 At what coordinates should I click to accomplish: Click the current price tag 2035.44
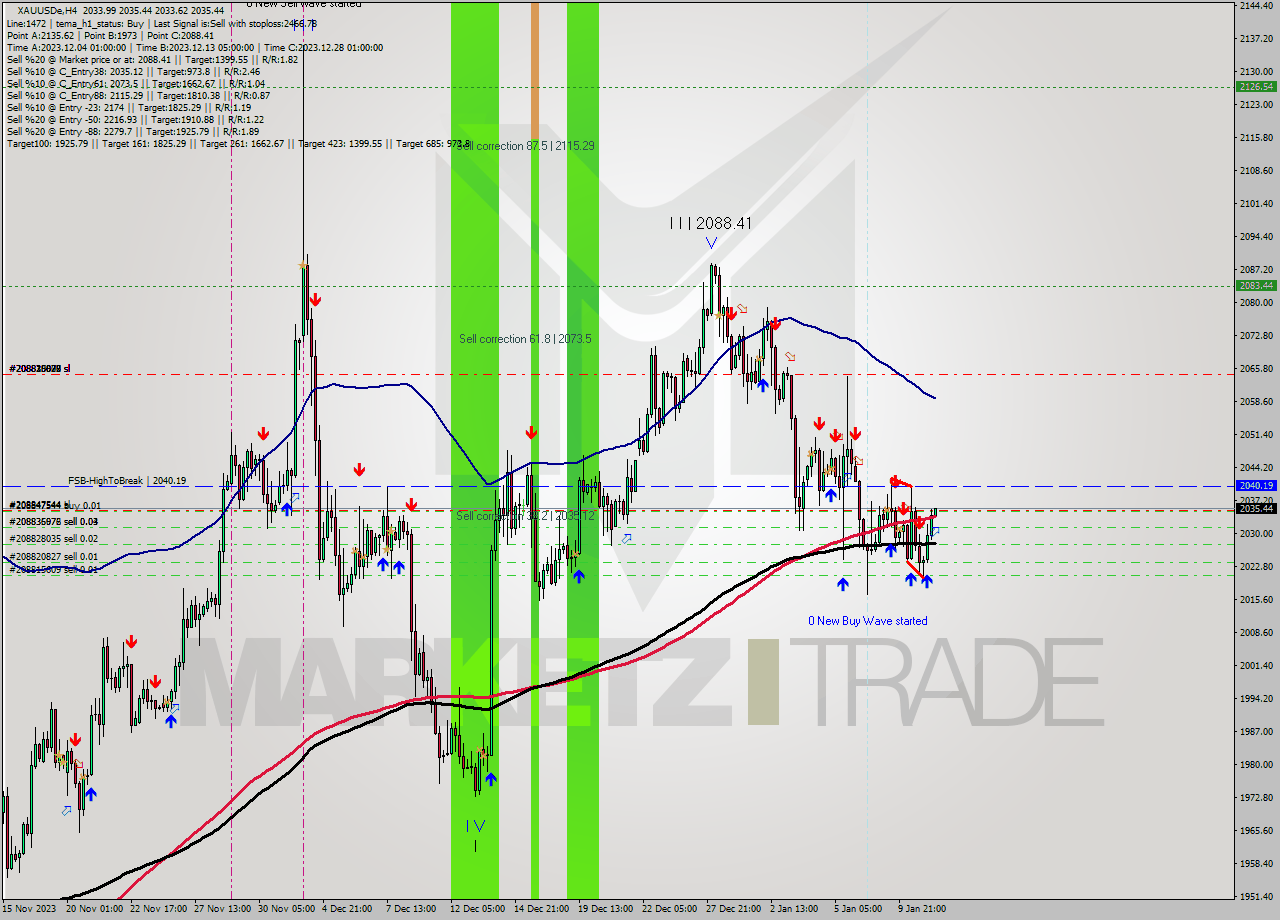click(1256, 508)
